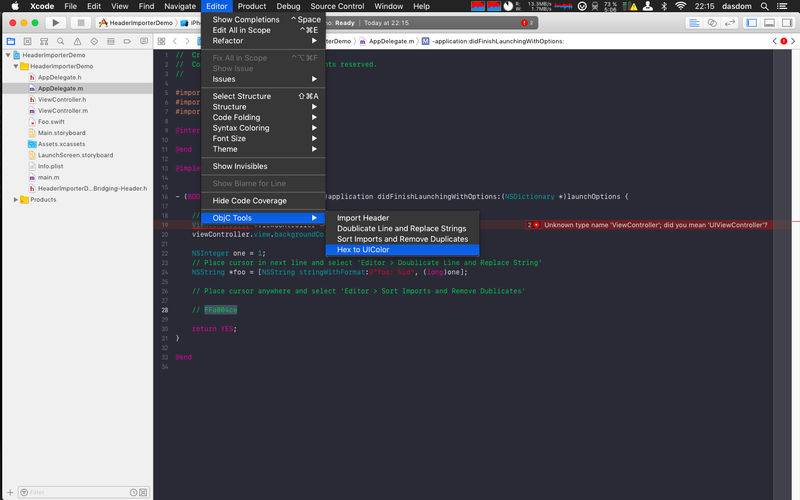The image size is (800, 500).
Task: Open the Refactor submenu
Action: (x=263, y=41)
